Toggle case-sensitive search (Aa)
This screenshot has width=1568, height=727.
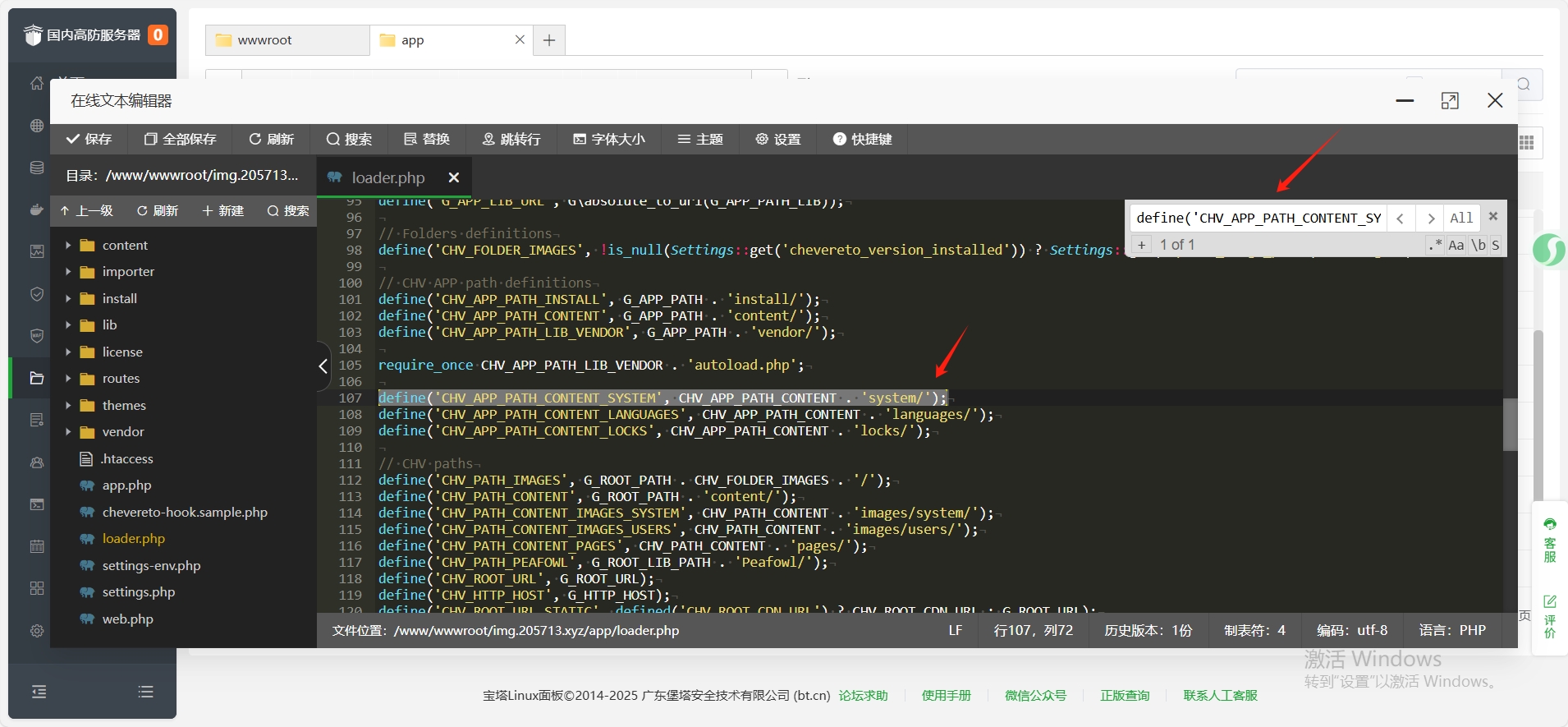[x=1456, y=245]
